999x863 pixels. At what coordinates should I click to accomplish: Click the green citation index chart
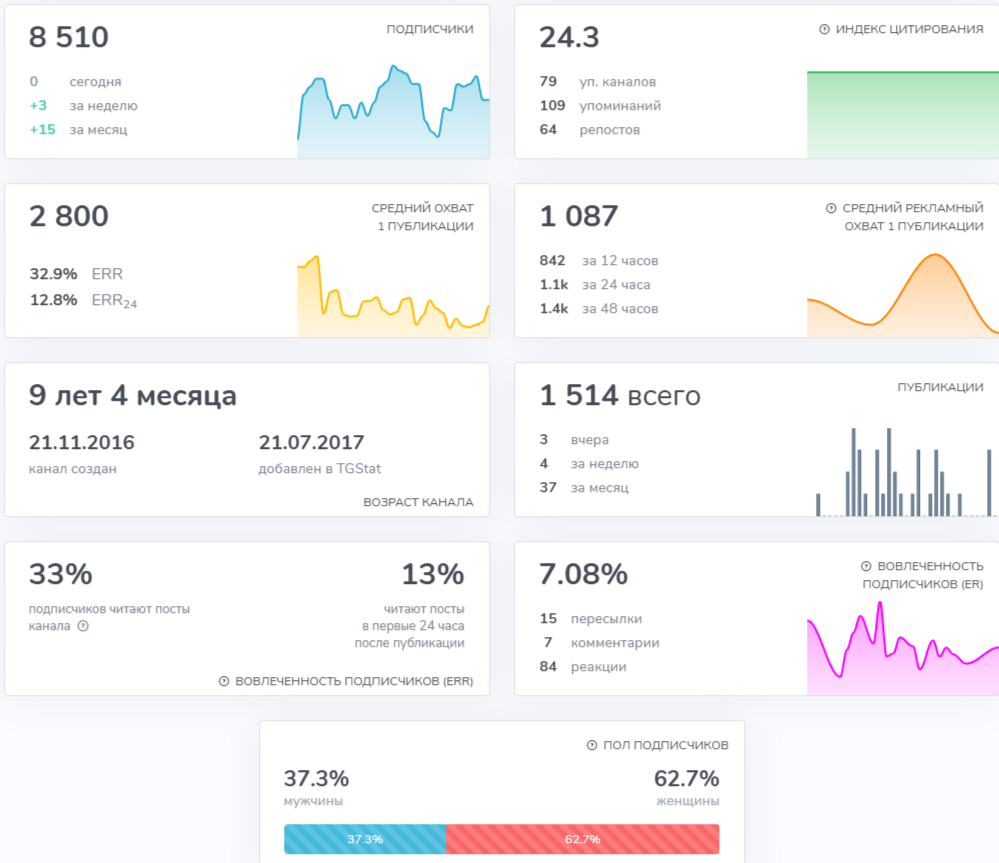tap(903, 114)
